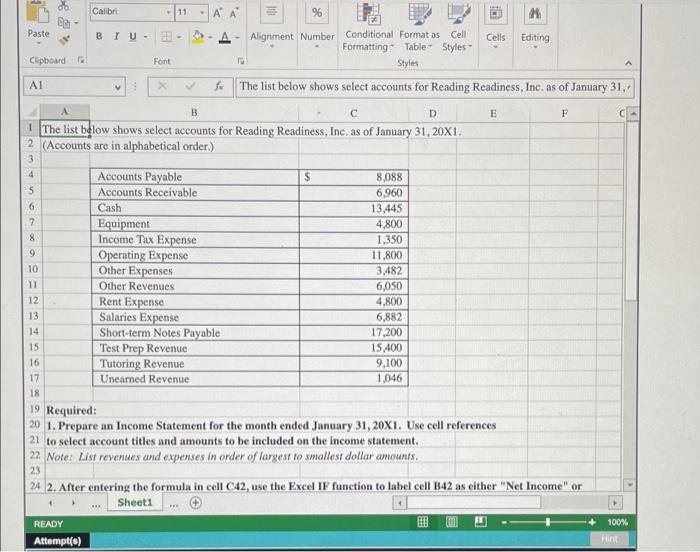
Task: Switch to Page Layout view icon
Action: click(452, 522)
